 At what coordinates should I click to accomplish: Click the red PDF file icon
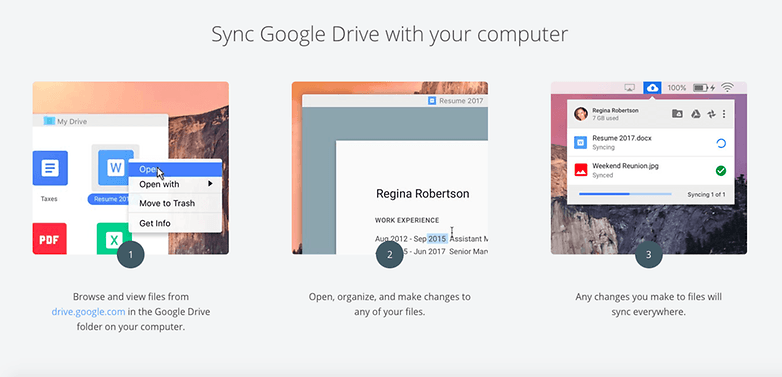point(49,239)
